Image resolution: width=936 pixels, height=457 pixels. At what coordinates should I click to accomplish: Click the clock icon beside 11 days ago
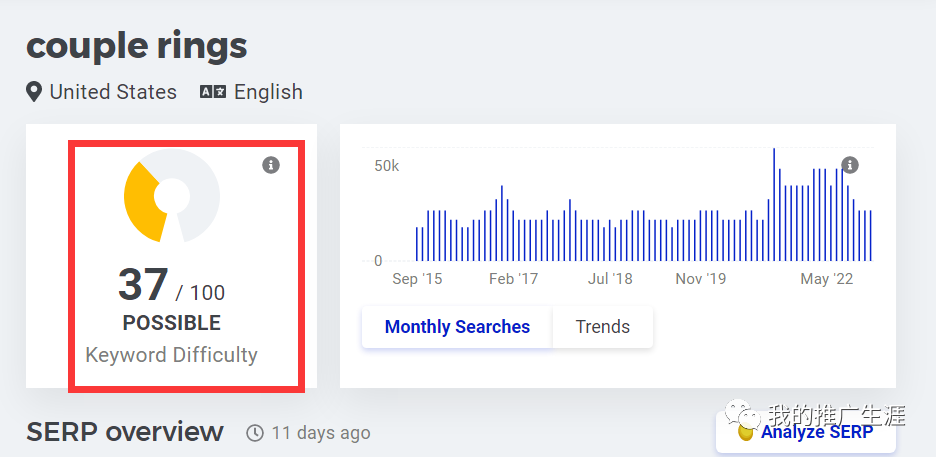pyautogui.click(x=256, y=433)
